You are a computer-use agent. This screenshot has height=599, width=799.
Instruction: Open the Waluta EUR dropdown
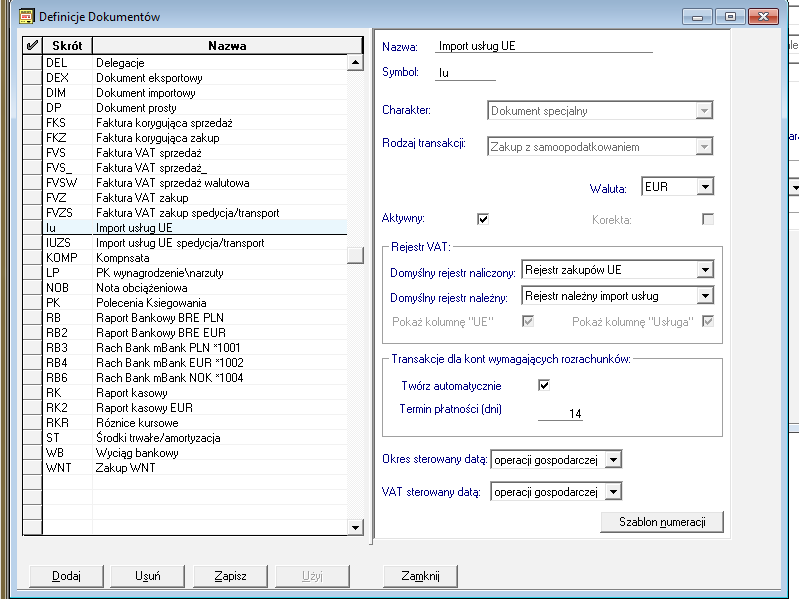point(705,187)
